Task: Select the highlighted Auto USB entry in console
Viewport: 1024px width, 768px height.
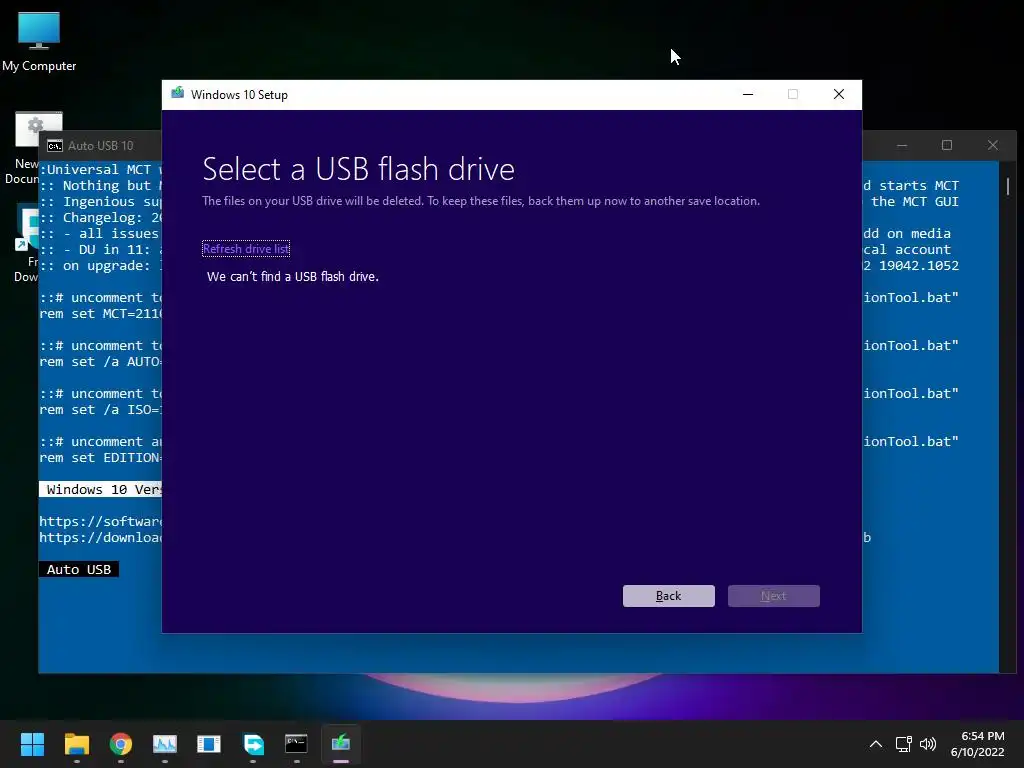Action: coord(79,569)
